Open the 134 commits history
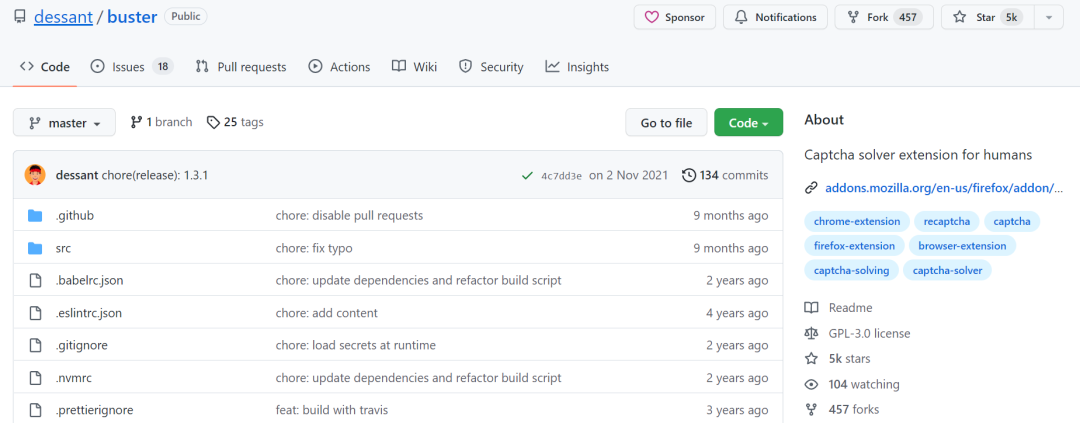 tap(725, 175)
